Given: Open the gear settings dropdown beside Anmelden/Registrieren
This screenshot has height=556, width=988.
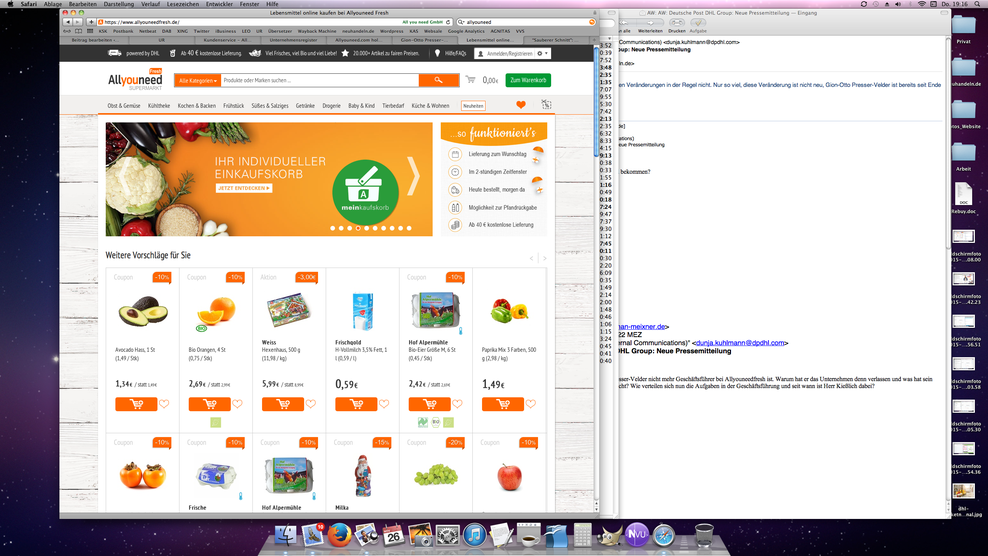Looking at the screenshot, I should tap(542, 54).
